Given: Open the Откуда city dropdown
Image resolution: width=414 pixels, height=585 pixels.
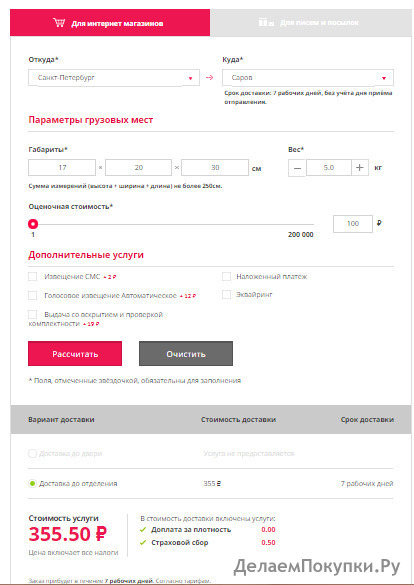Looking at the screenshot, I should pyautogui.click(x=114, y=78).
